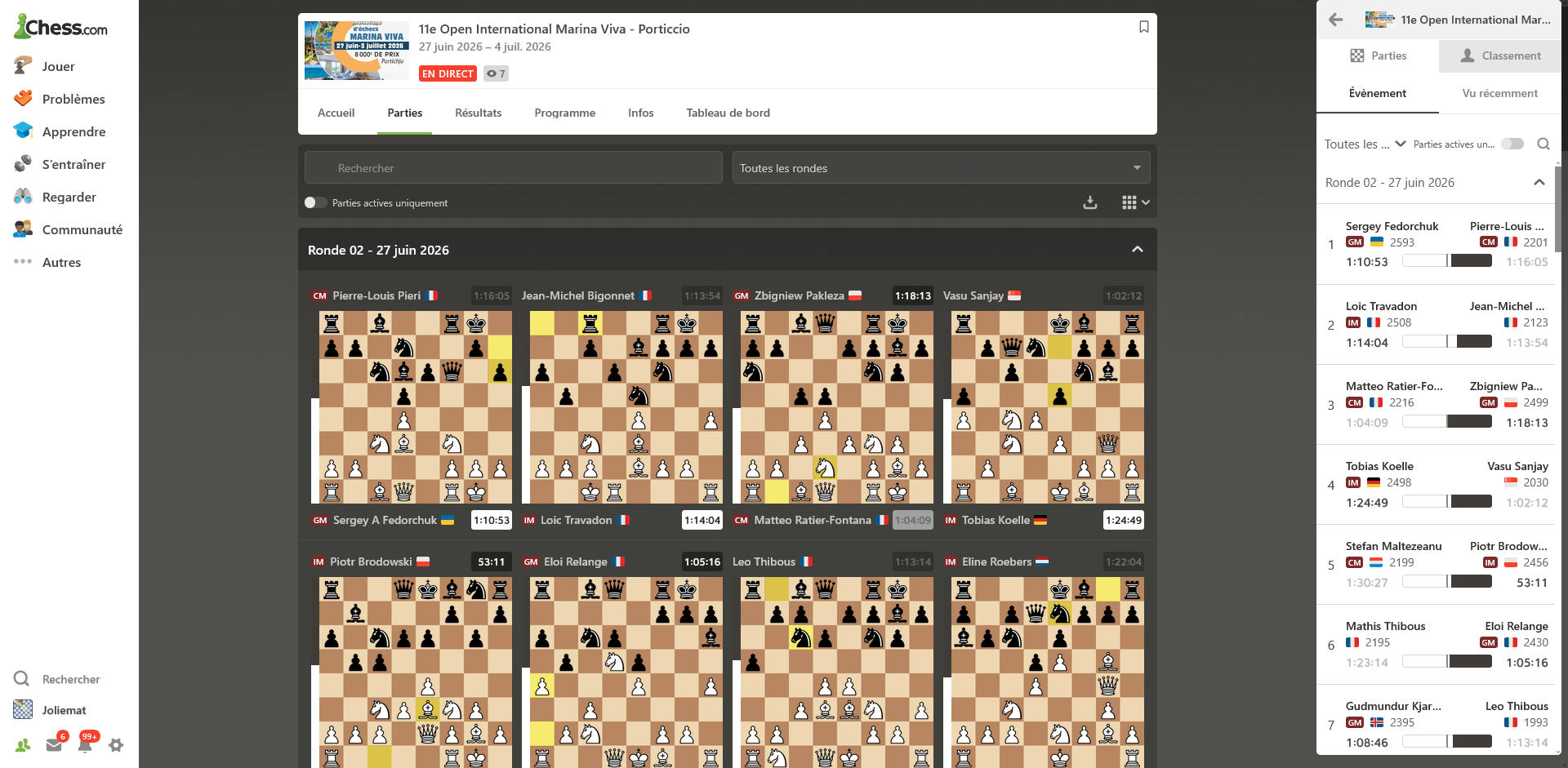Open the Marina Viva tournament poster thumbnail
The height and width of the screenshot is (768, 1568).
click(357, 51)
